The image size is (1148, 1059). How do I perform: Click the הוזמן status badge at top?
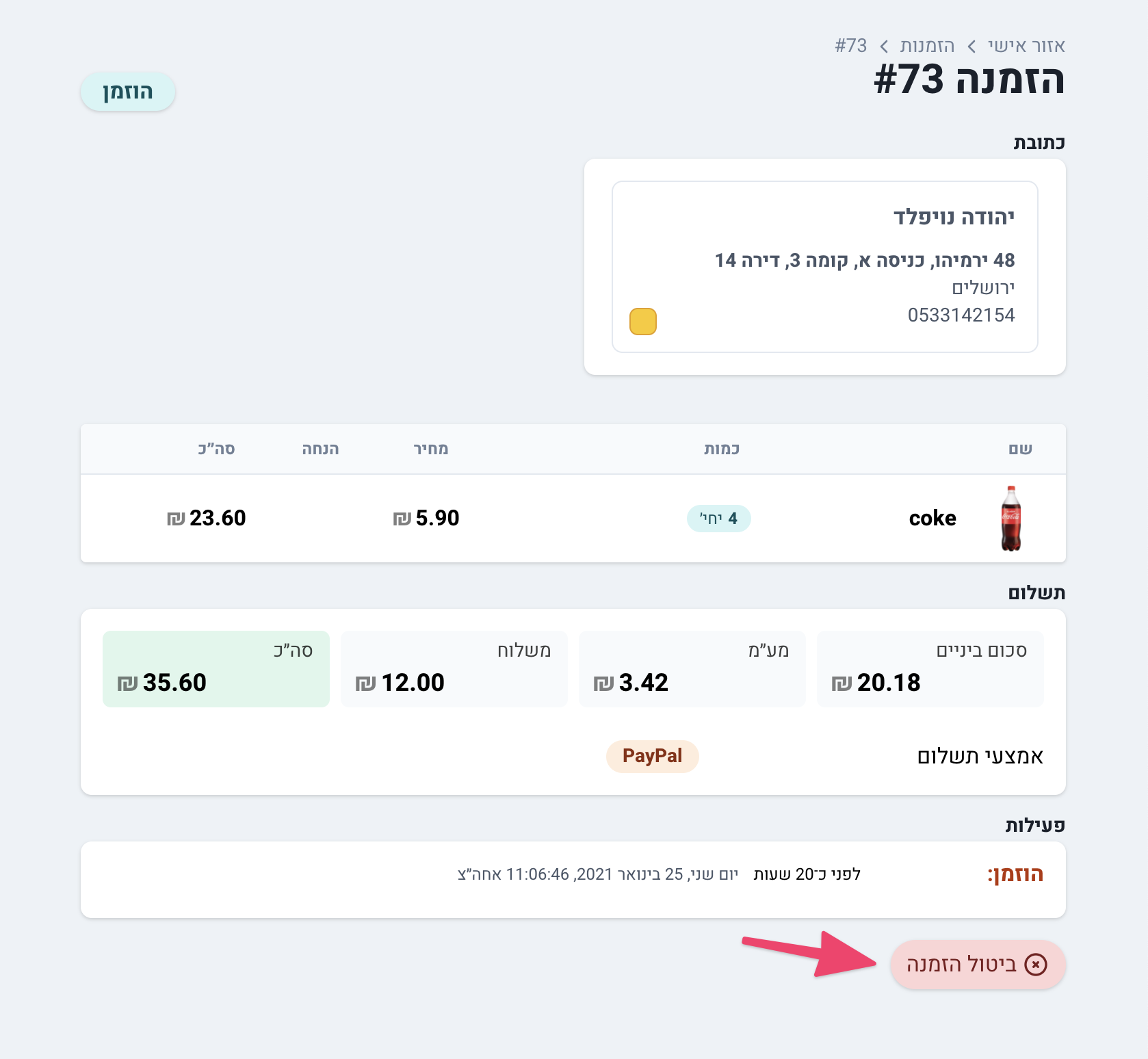coord(128,92)
